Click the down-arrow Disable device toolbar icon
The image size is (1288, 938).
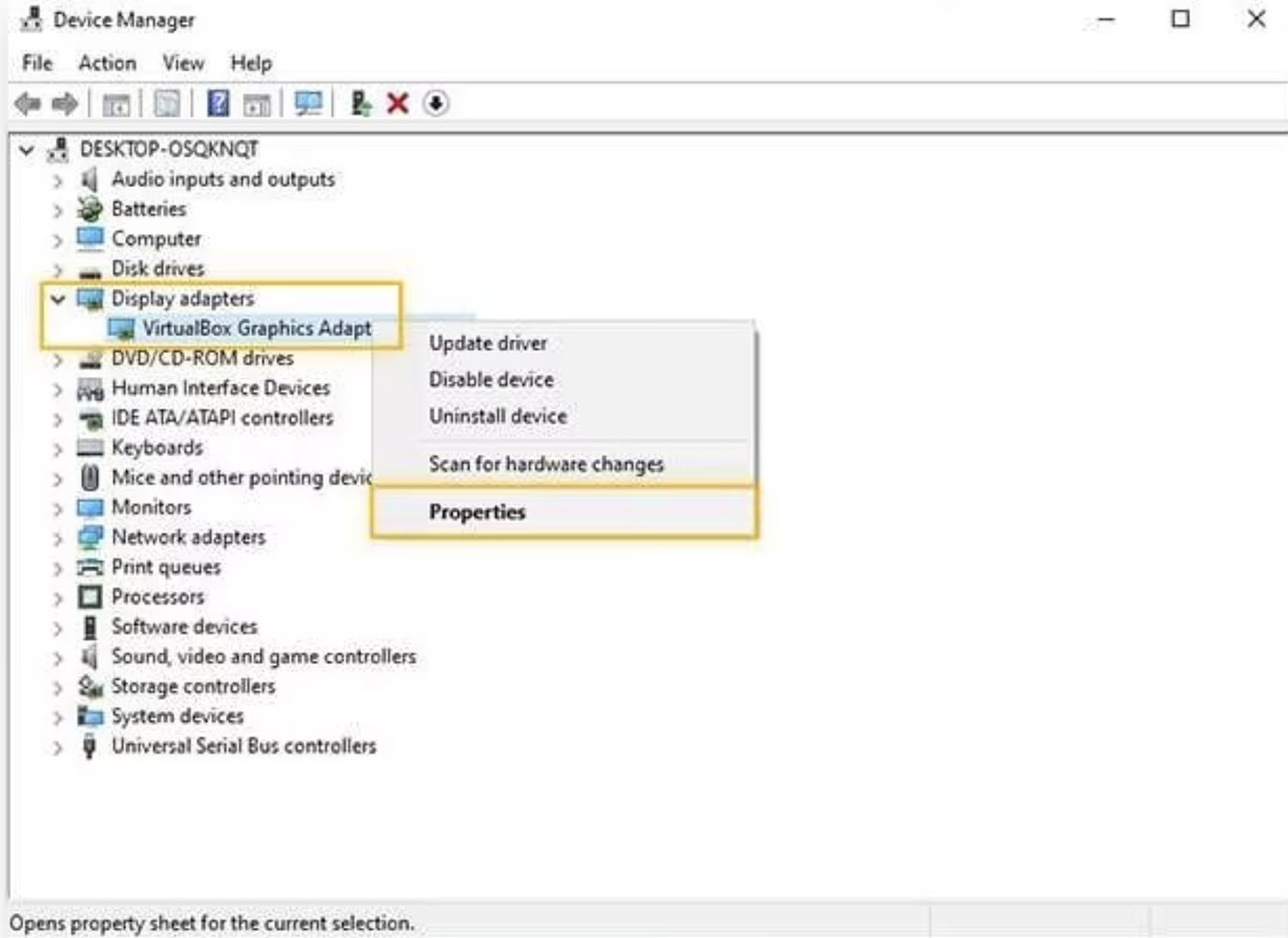(435, 104)
